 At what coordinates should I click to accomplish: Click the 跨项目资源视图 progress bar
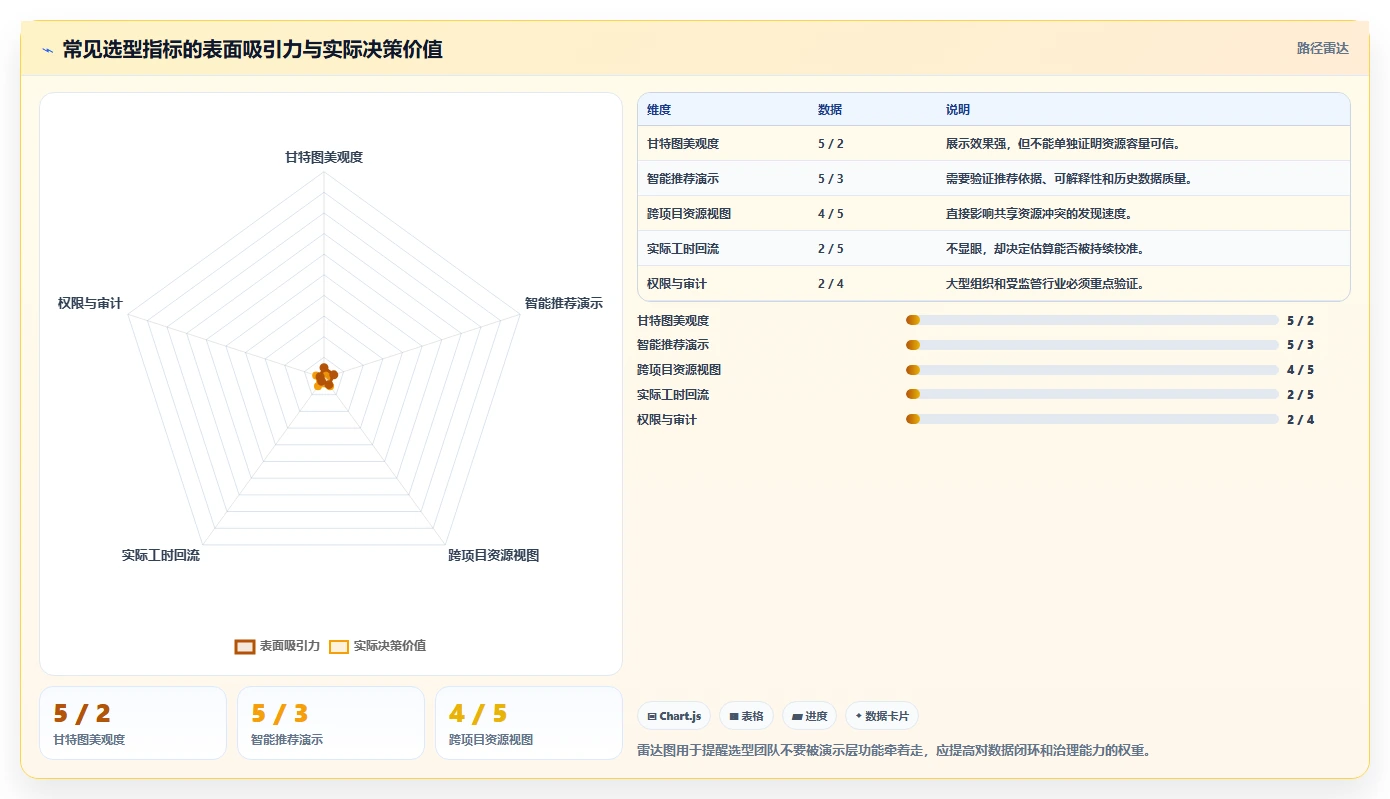click(1092, 370)
